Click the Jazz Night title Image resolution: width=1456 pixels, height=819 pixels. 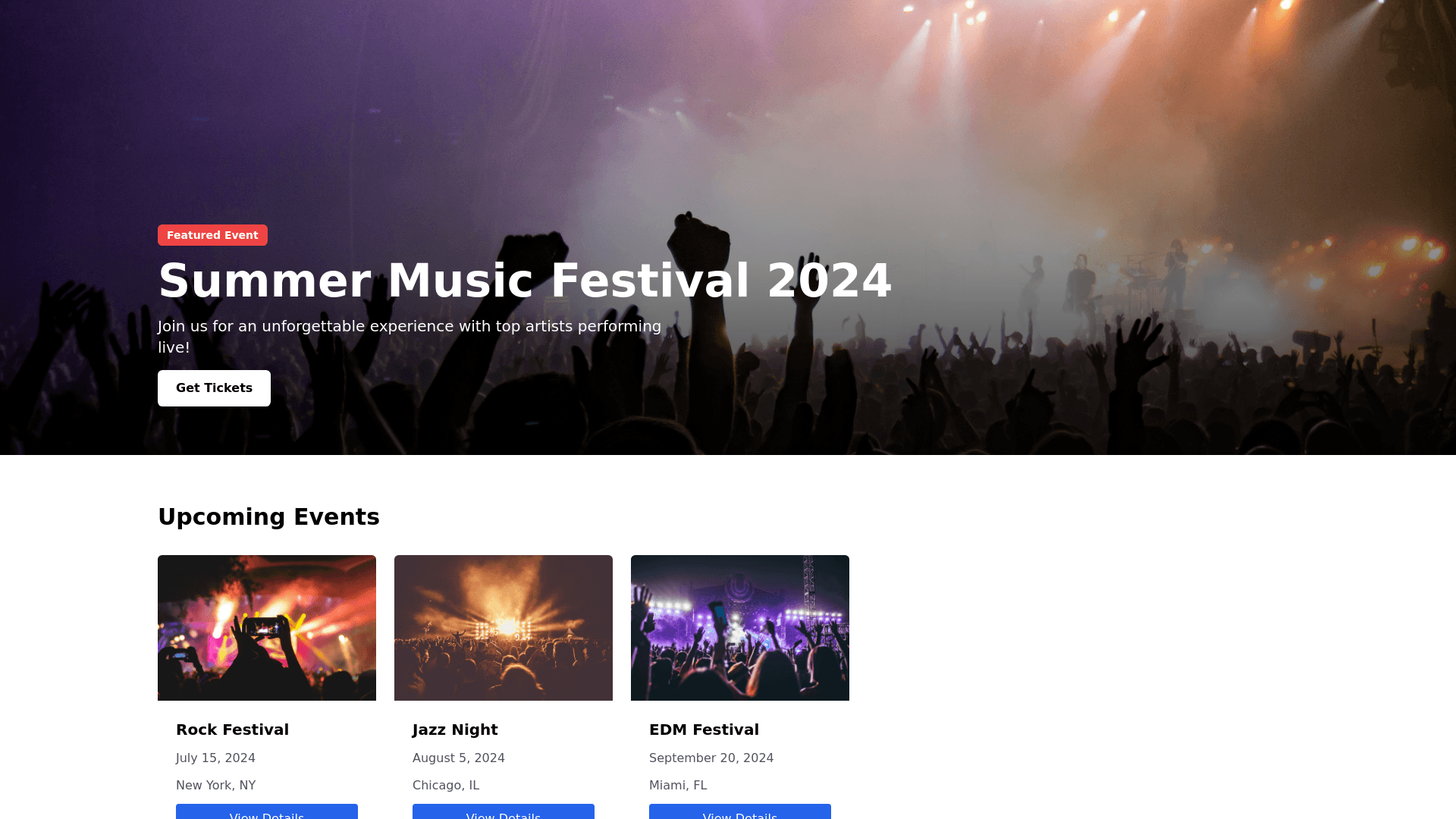tap(455, 730)
